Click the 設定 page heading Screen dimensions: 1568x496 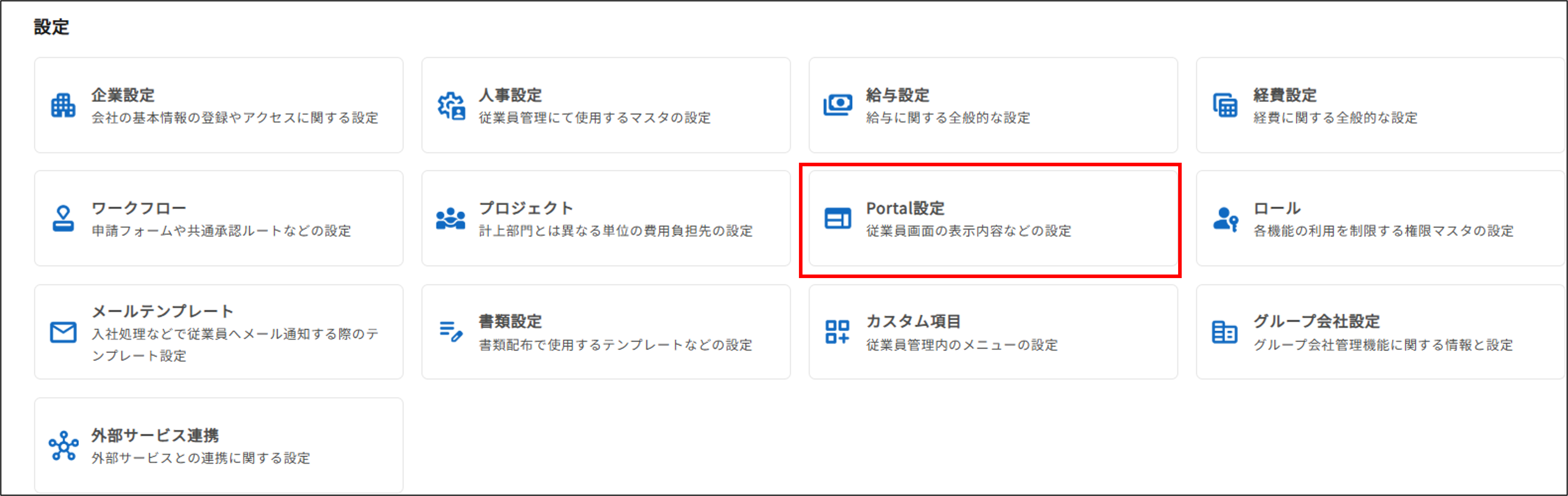click(x=52, y=27)
